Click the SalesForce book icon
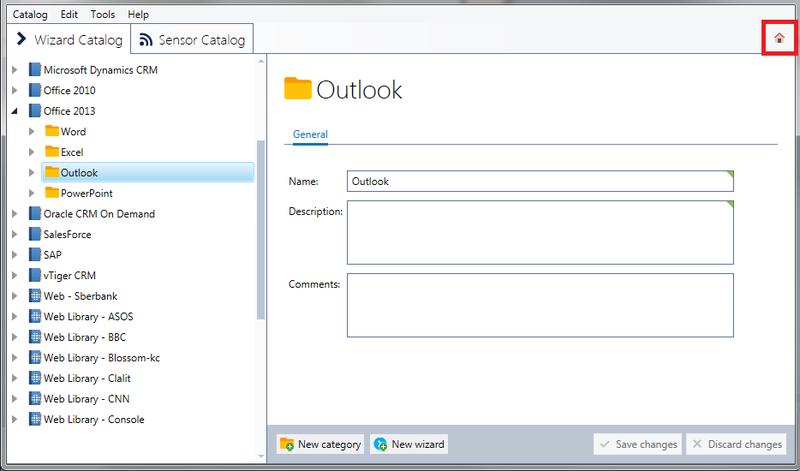Image resolution: width=800 pixels, height=471 pixels. click(35, 234)
